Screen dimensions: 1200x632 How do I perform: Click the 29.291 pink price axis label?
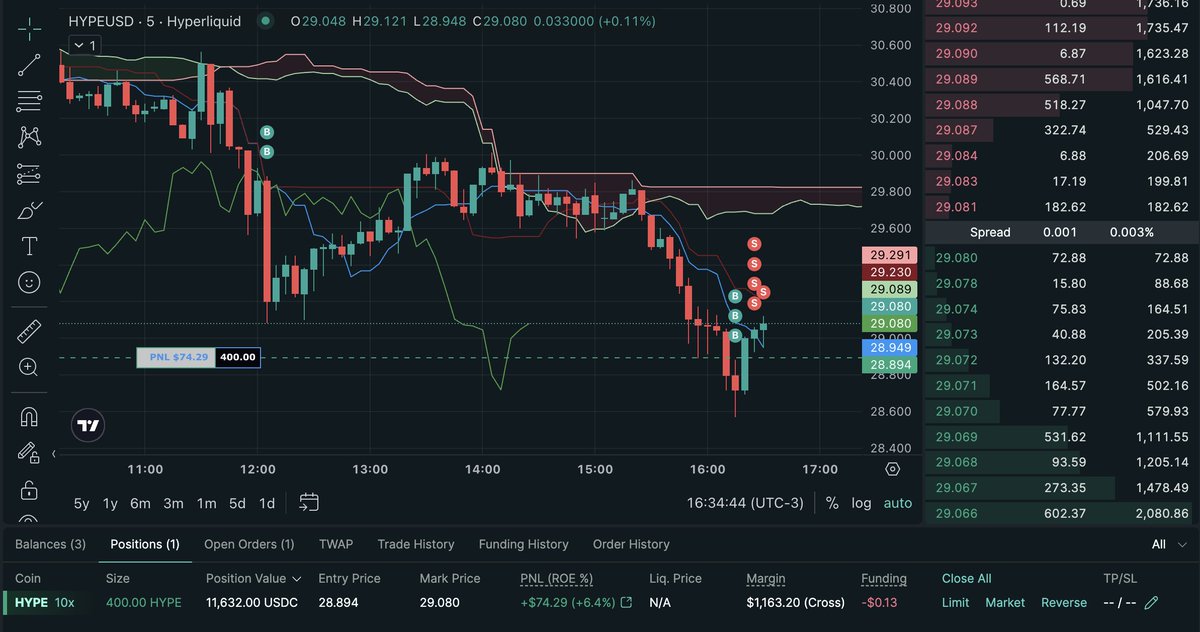coord(889,255)
